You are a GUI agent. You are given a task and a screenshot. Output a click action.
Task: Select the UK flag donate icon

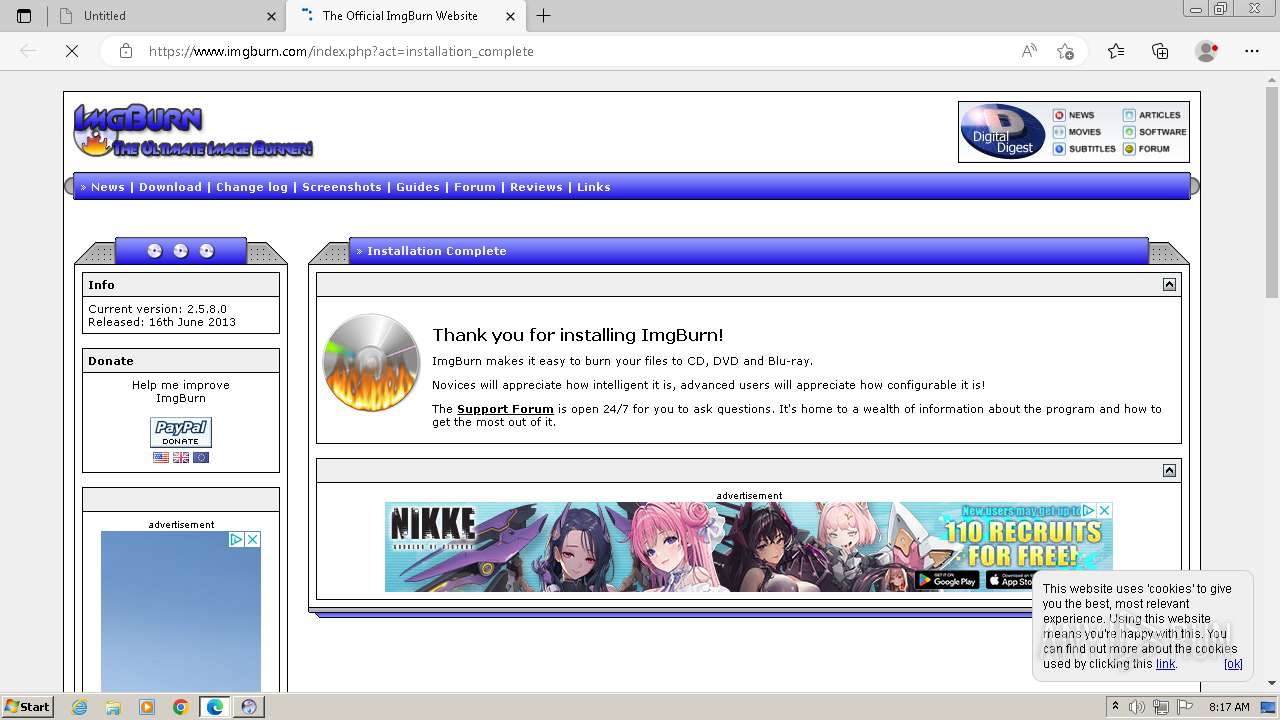(181, 457)
